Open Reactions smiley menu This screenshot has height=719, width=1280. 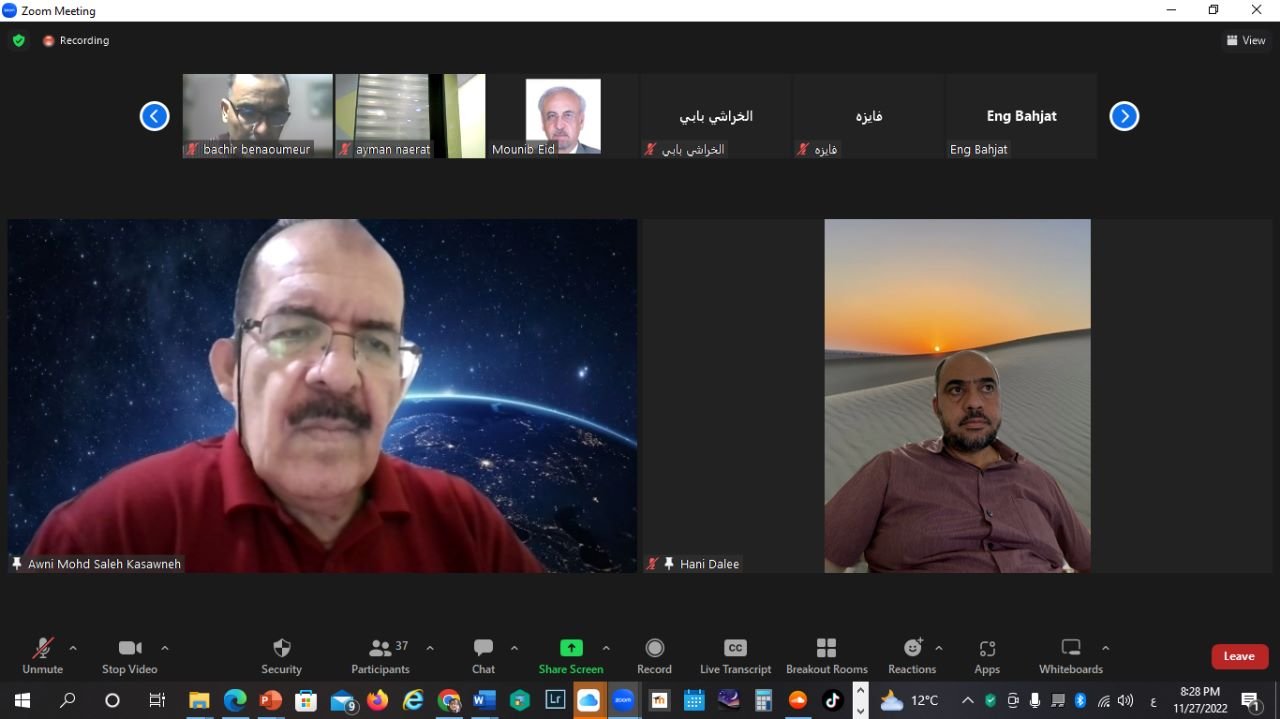coord(912,656)
